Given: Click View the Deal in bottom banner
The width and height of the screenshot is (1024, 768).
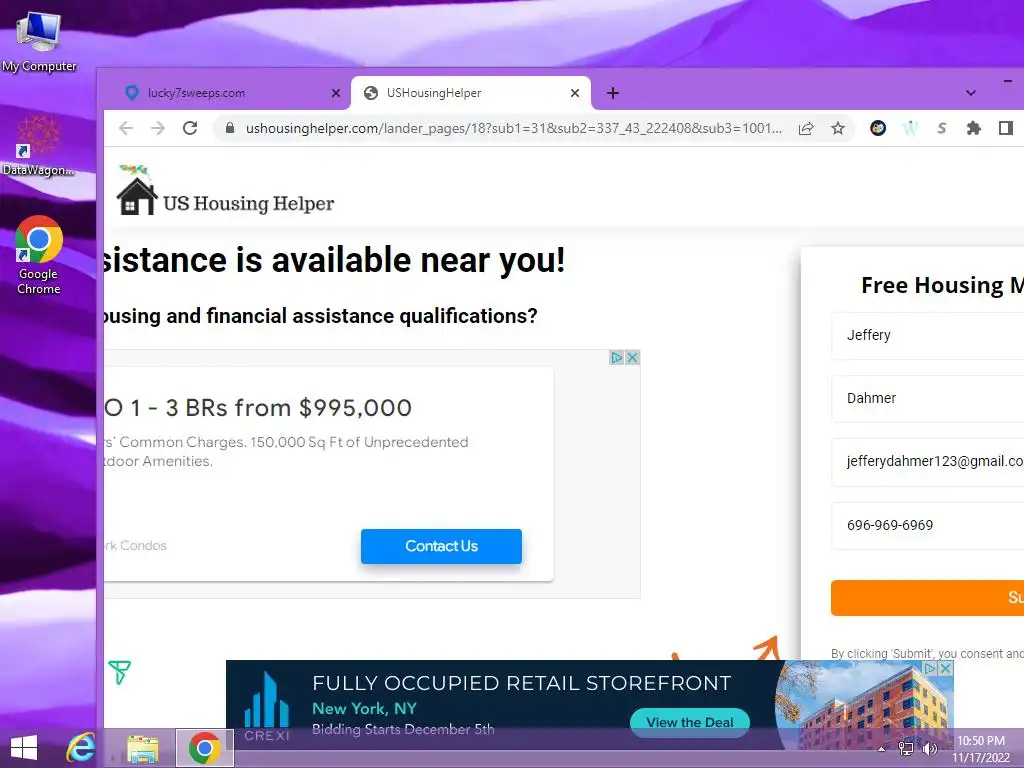Looking at the screenshot, I should [690, 722].
